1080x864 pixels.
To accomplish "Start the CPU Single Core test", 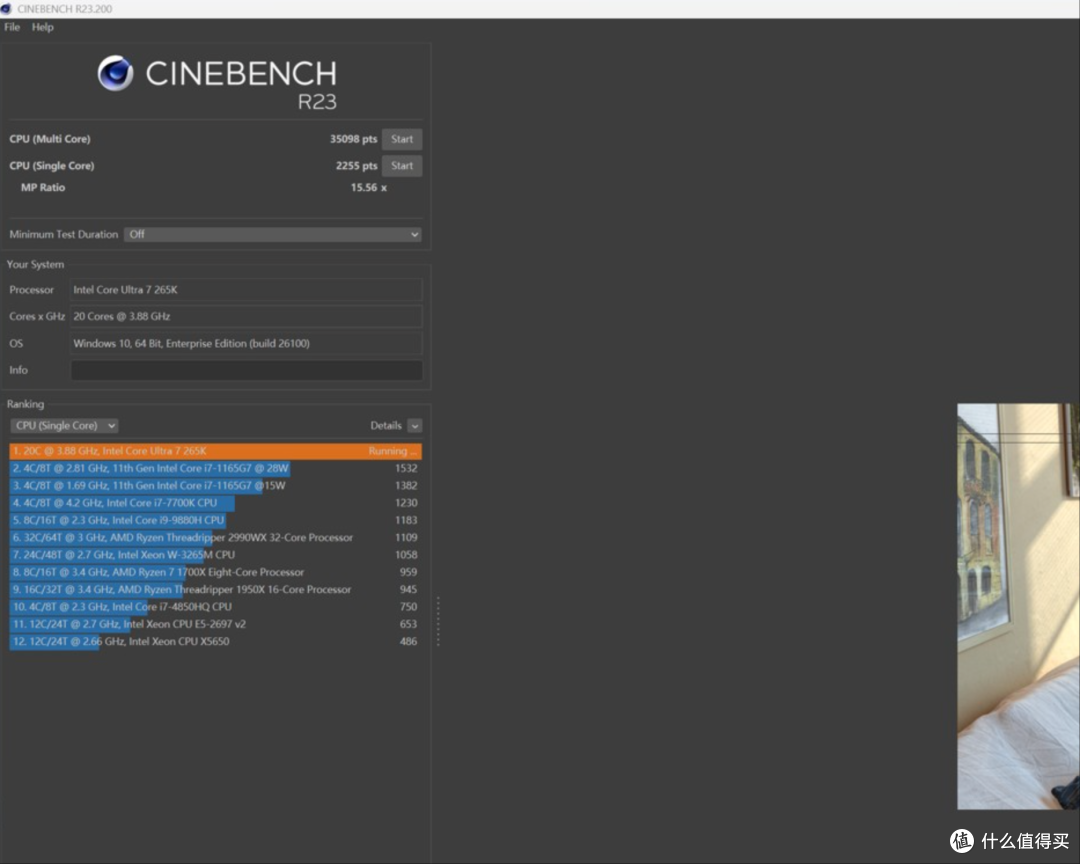I will click(402, 166).
